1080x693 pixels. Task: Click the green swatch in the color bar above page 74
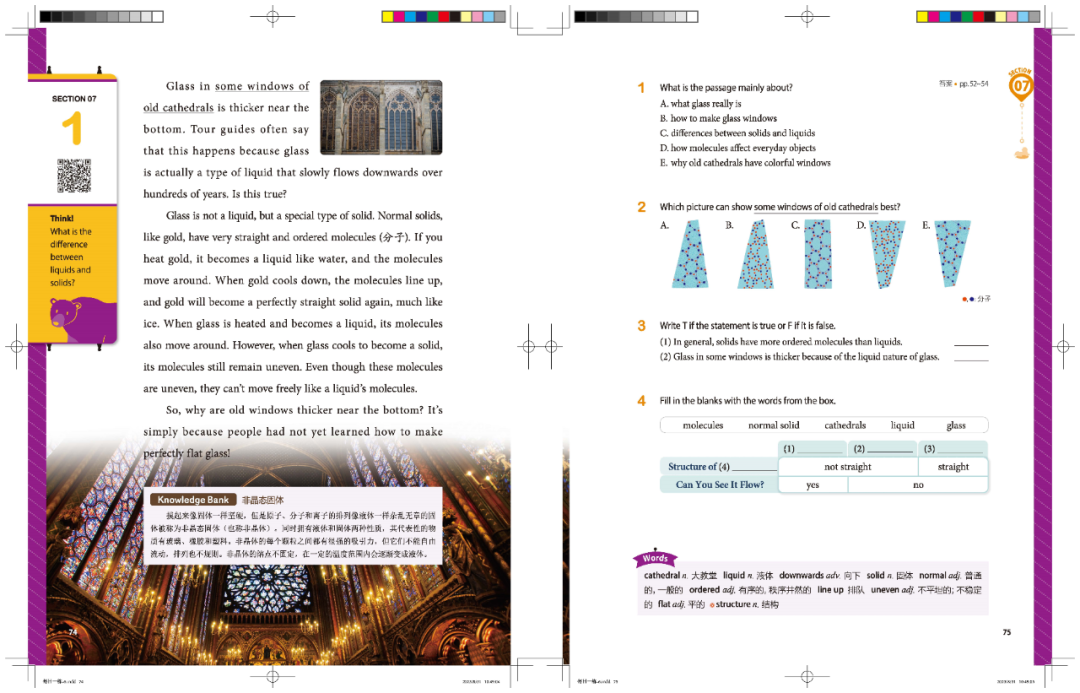coord(433,17)
